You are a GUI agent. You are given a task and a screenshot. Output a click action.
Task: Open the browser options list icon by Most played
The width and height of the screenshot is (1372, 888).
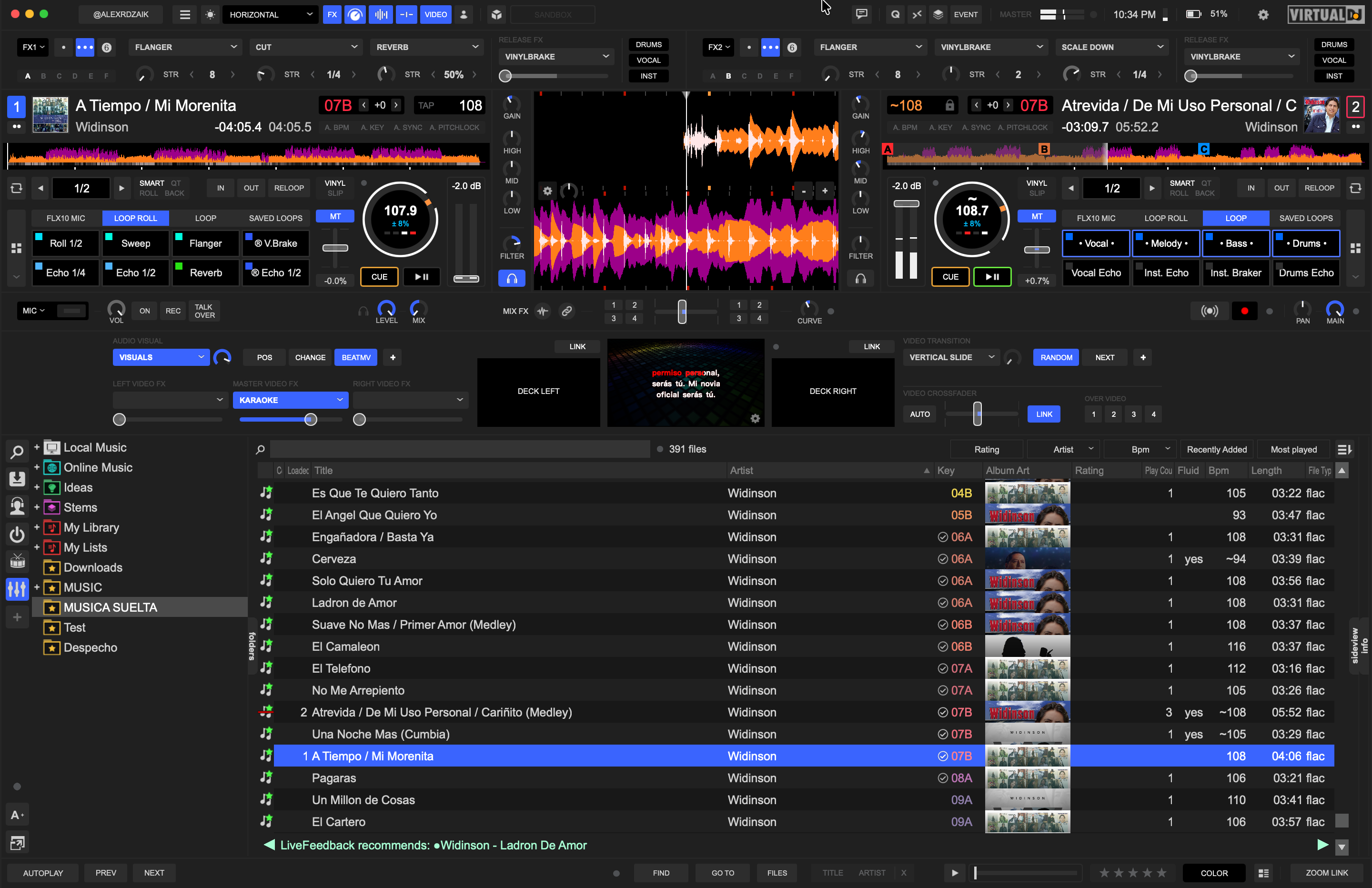pyautogui.click(x=1344, y=449)
